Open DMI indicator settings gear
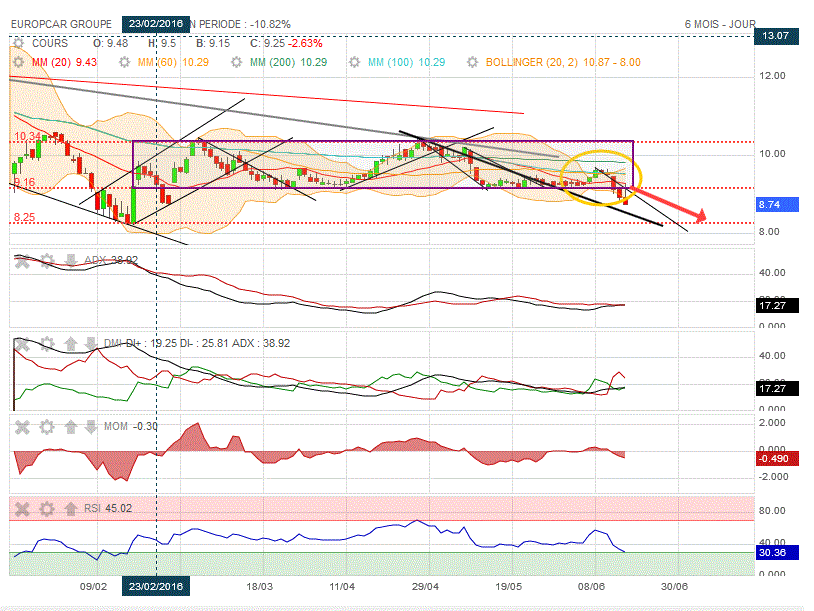The image size is (814, 611). pos(46,344)
